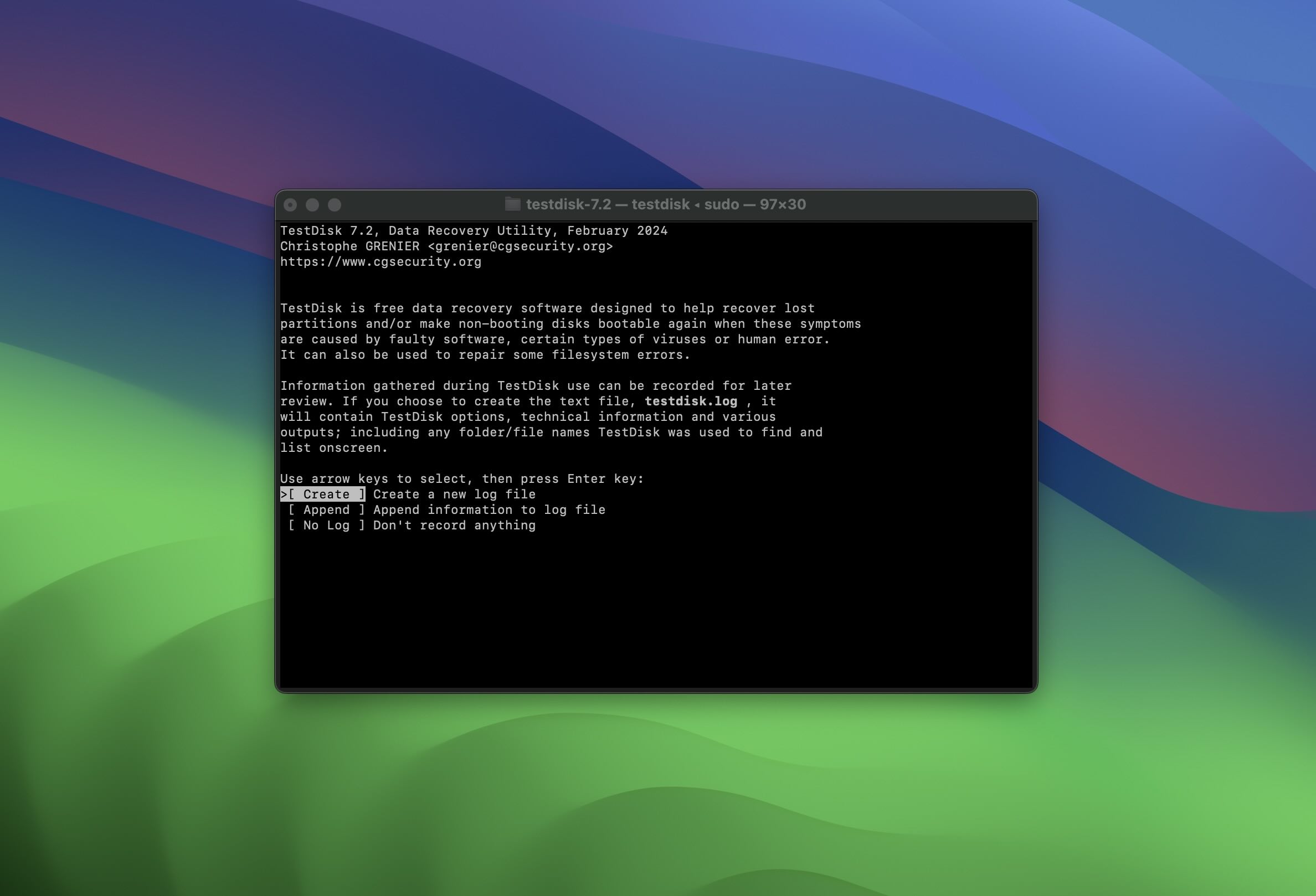Click 'outputs; including any folder/file names' line
The height and width of the screenshot is (896, 1316).
pyautogui.click(x=552, y=432)
